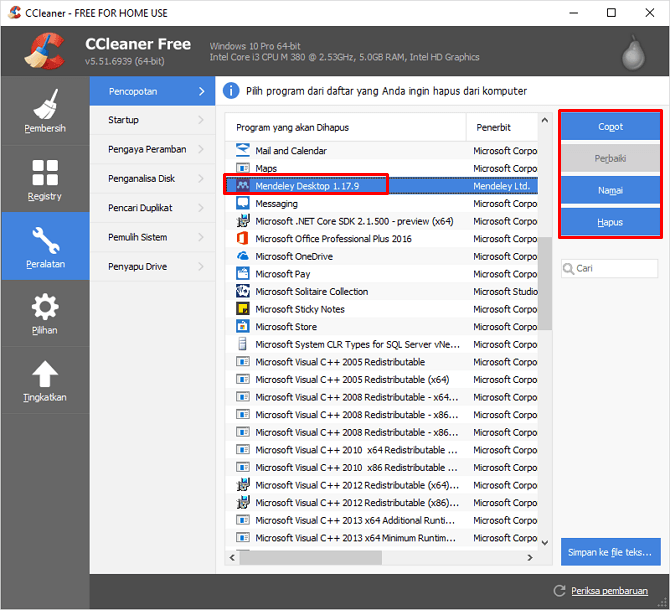Viewport: 670px width, 610px height.
Task: Open the Pembersih (Cleaner) broom icon
Action: (45, 106)
